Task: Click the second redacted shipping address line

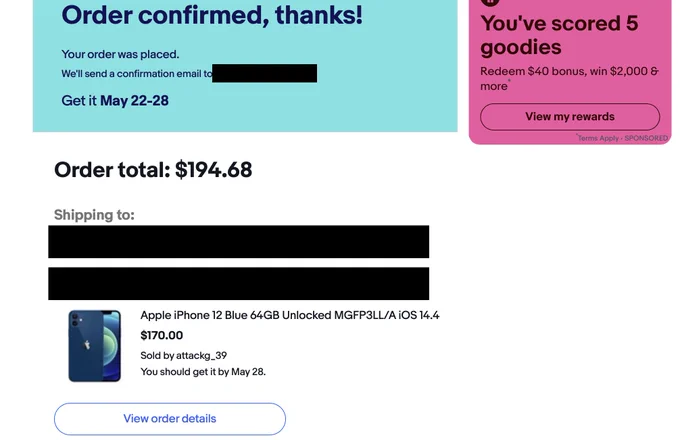Action: [239, 284]
